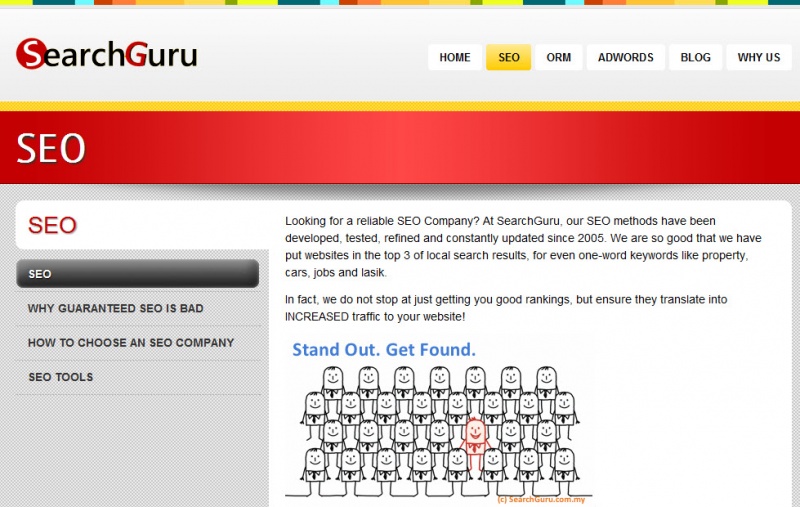Image resolution: width=800 pixels, height=507 pixels.
Task: Go to the HOME nav item
Action: 455,57
